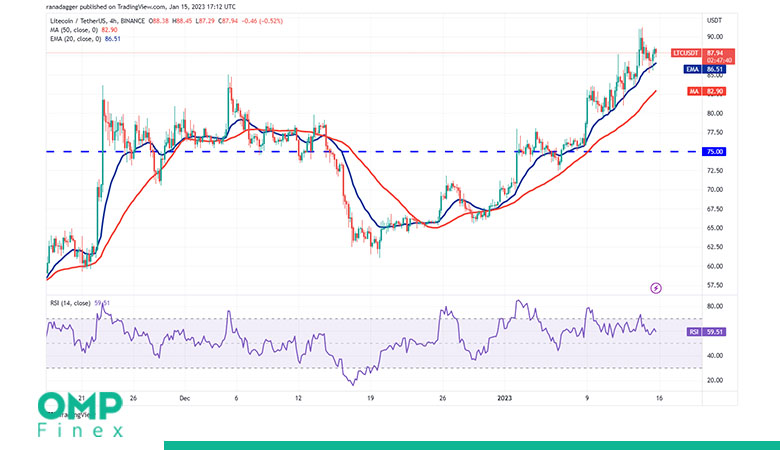Viewport: 780px width, 450px height.
Task: Click the purple lightning bolt icon
Action: 656,288
